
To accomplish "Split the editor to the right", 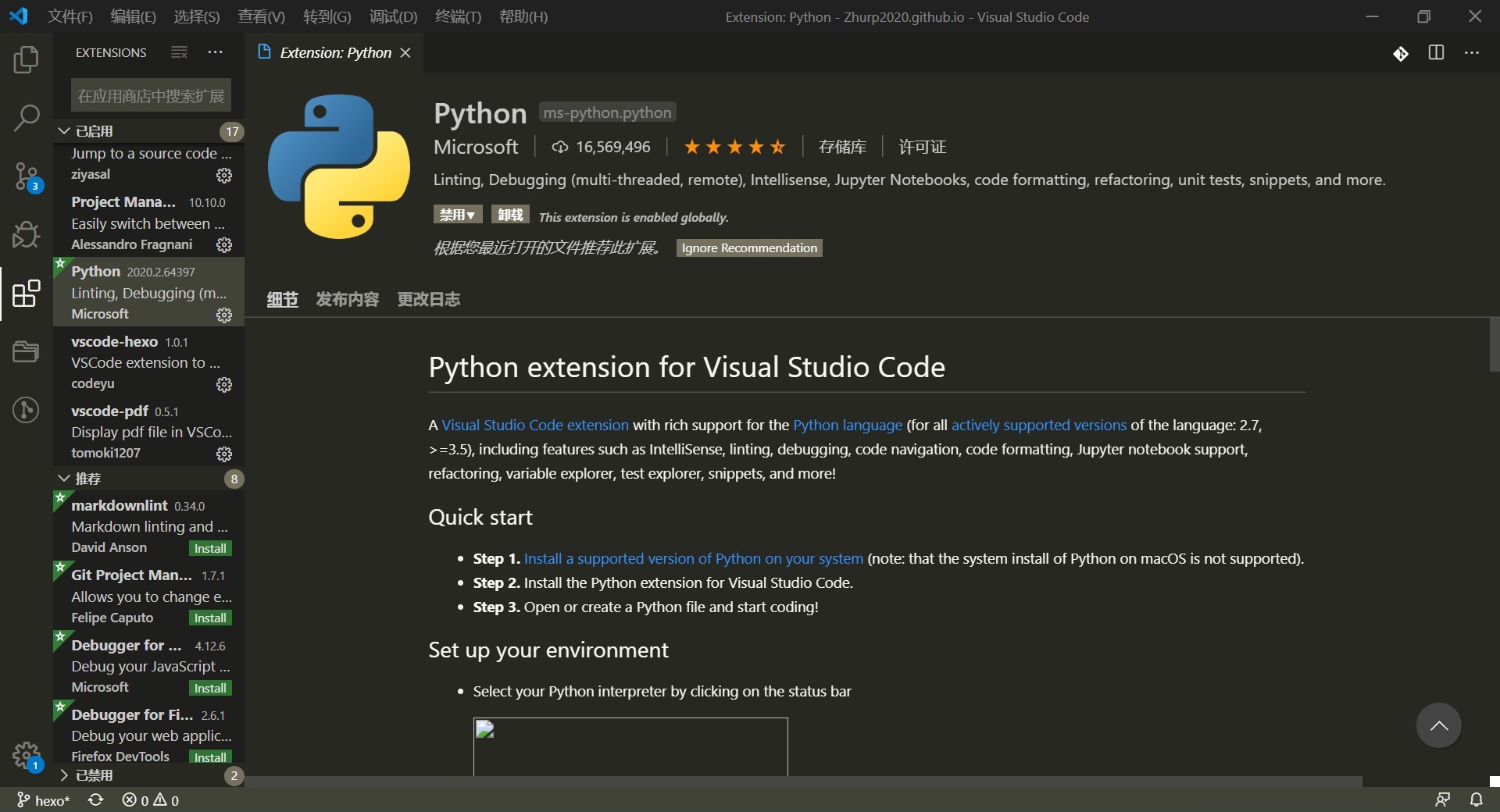I will click(1436, 52).
